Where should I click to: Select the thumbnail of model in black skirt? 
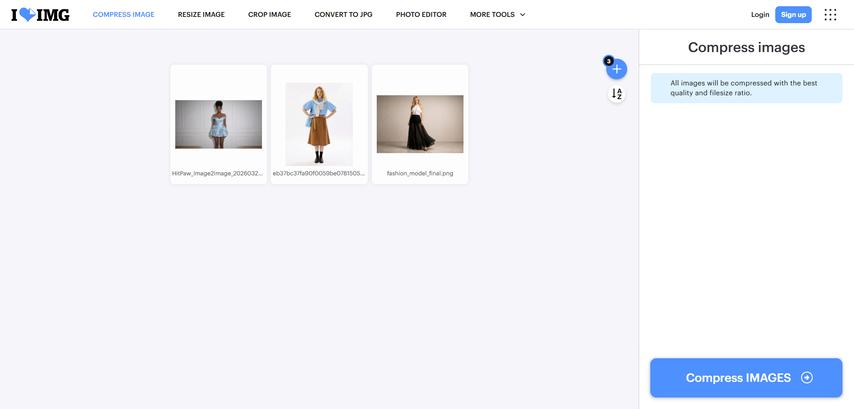tap(420, 124)
